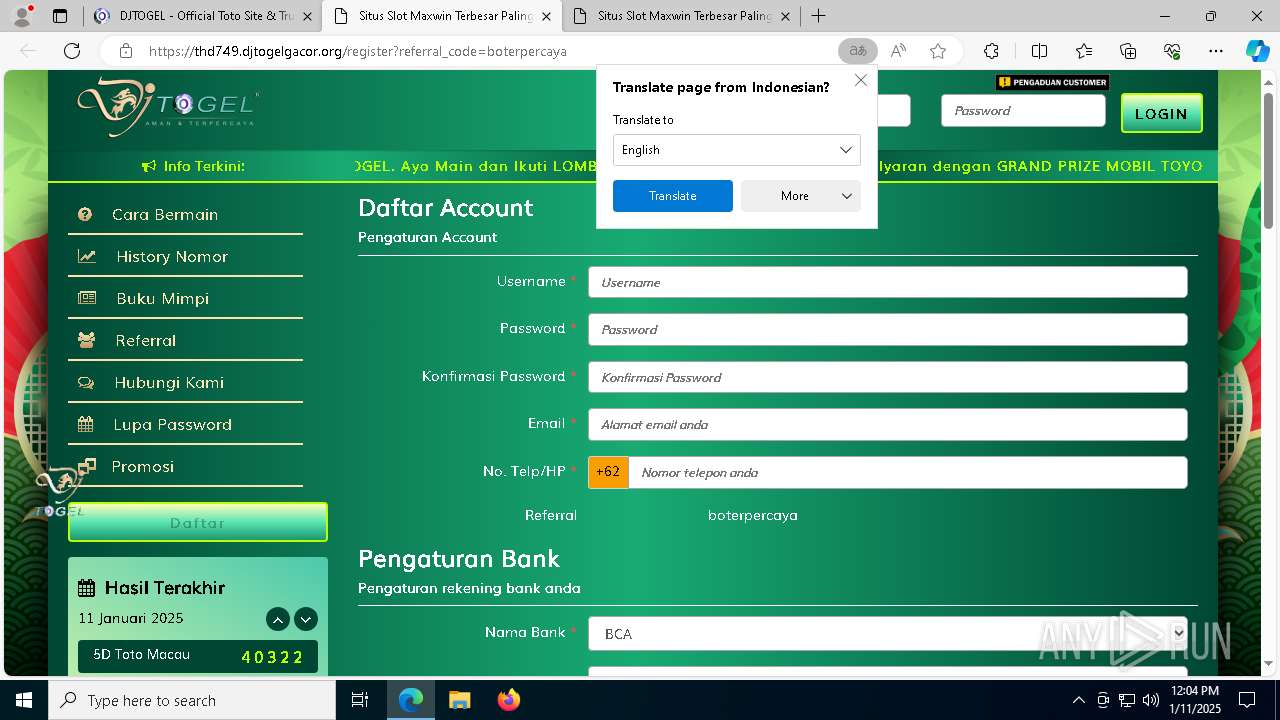1280x720 pixels.
Task: Open Settings and more ellipsis
Action: coord(1216,51)
